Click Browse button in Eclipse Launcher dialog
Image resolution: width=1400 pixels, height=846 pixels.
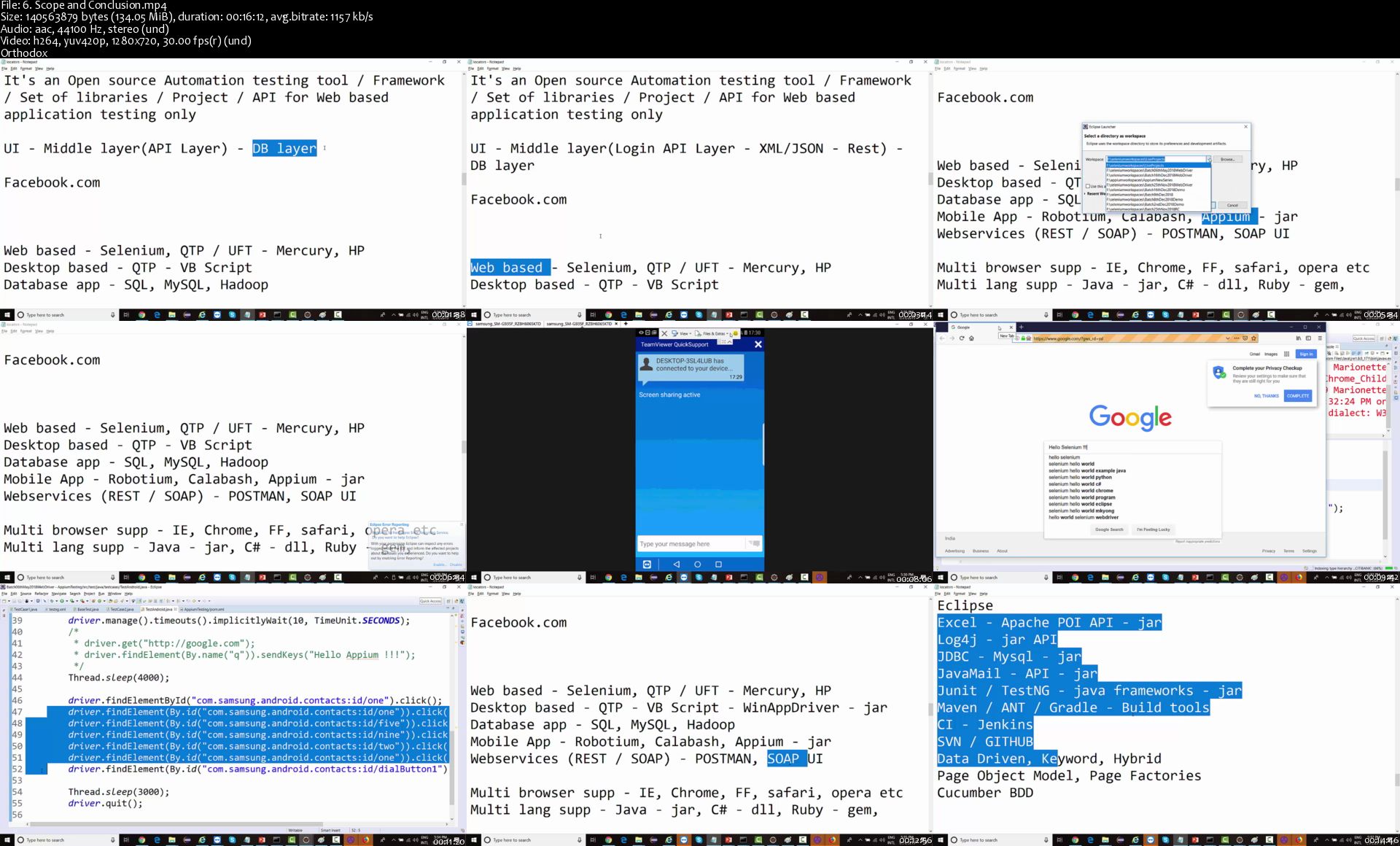[1227, 159]
